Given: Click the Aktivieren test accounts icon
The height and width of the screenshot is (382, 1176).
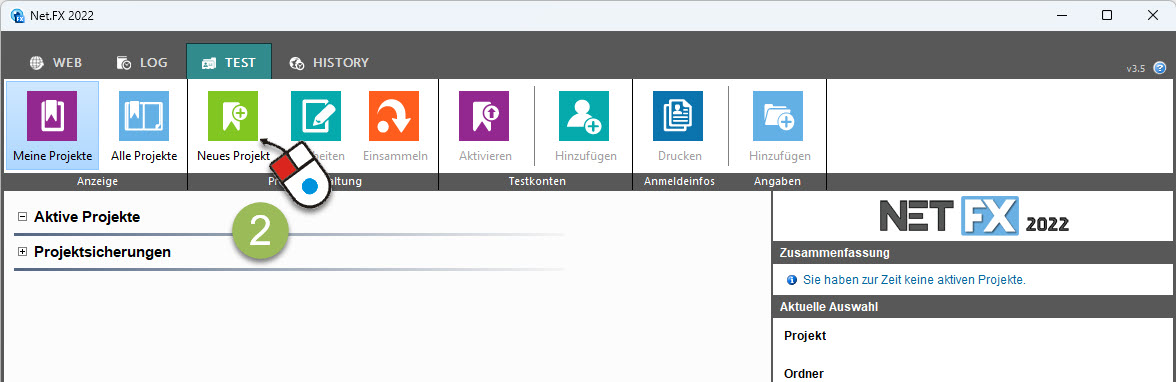Looking at the screenshot, I should pos(484,116).
